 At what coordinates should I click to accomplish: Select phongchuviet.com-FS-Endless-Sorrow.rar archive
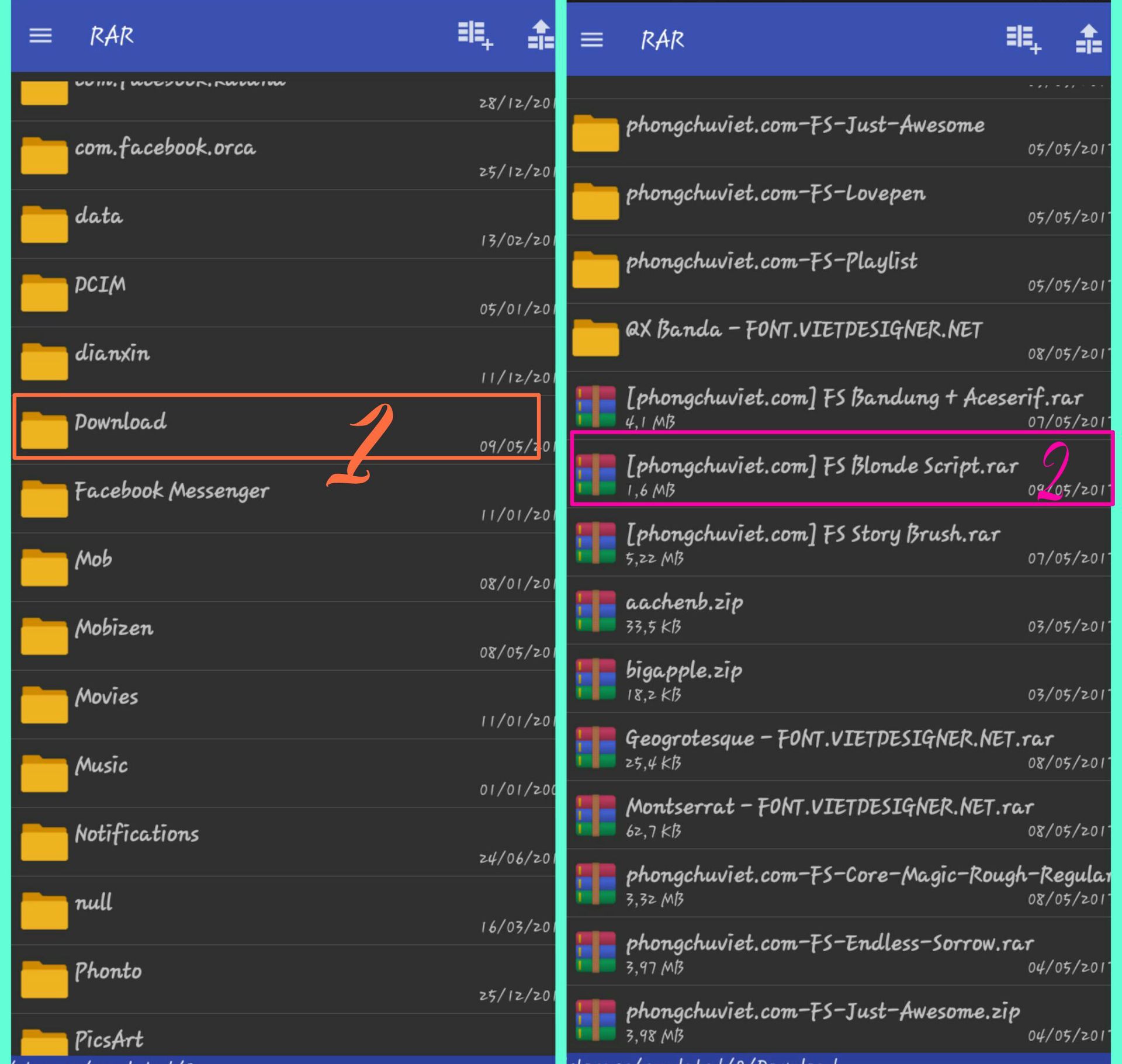pyautogui.click(x=829, y=944)
